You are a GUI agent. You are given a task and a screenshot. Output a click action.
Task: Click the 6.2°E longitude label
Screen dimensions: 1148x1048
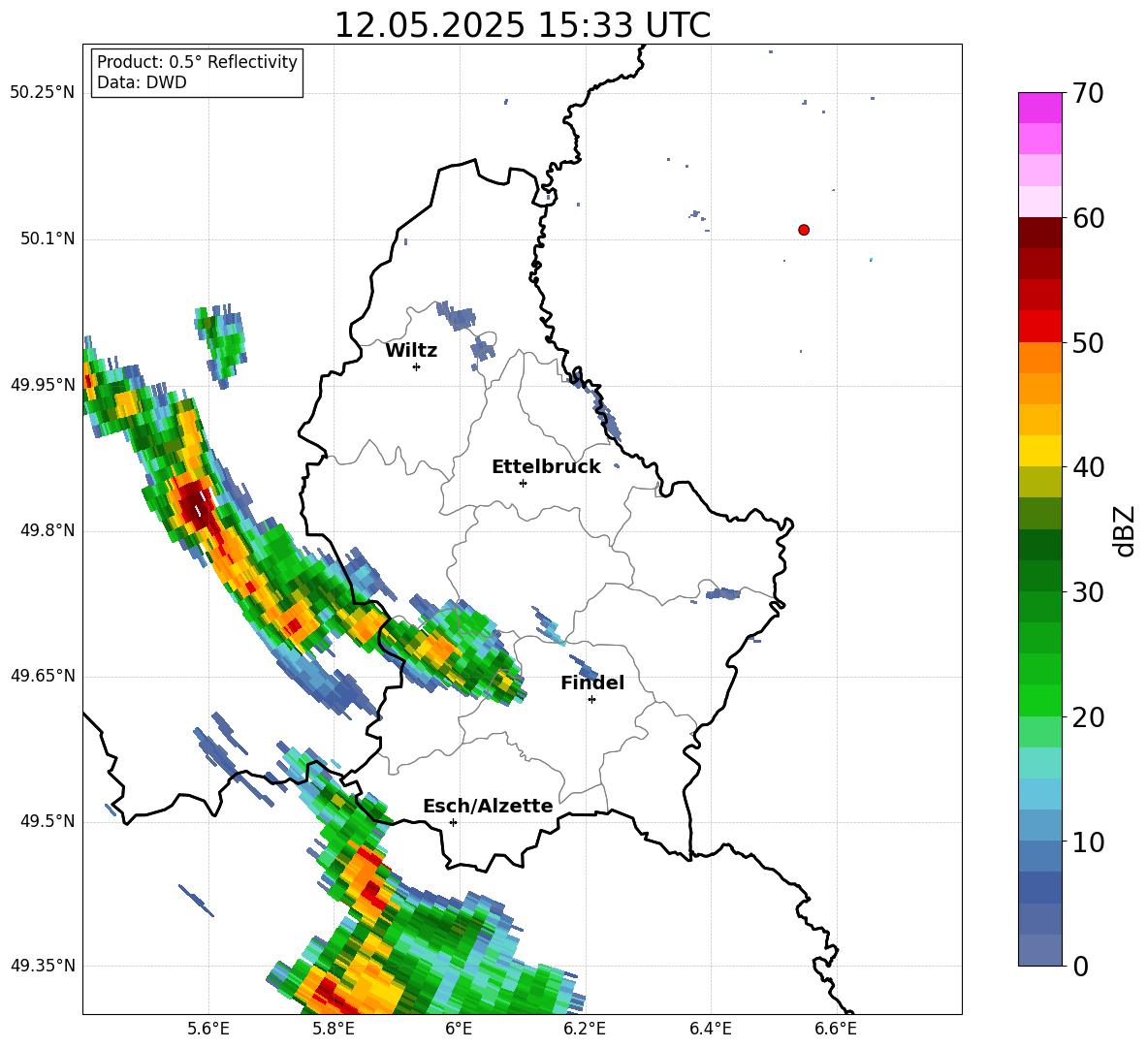585,1029
